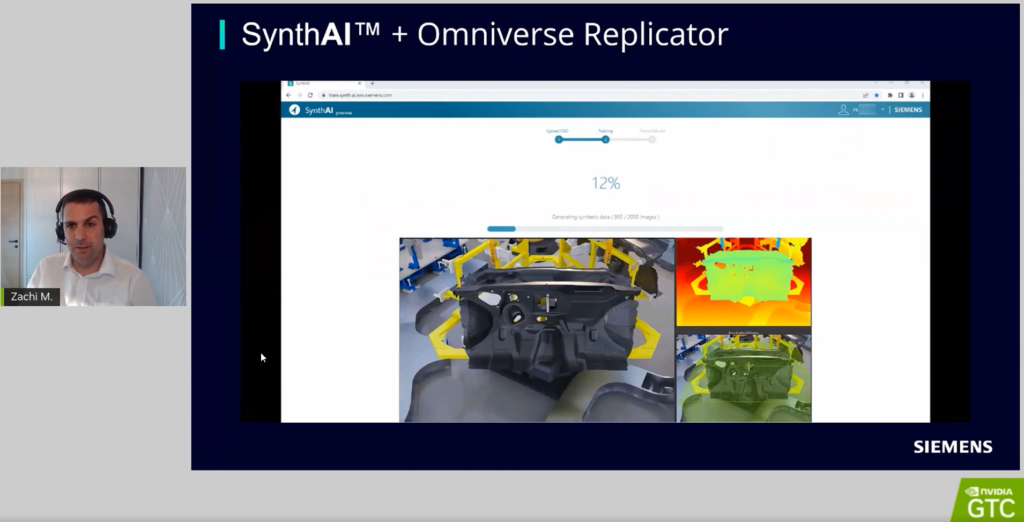This screenshot has width=1024, height=522.
Task: Click the synthetic data progress bar
Action: coord(605,229)
